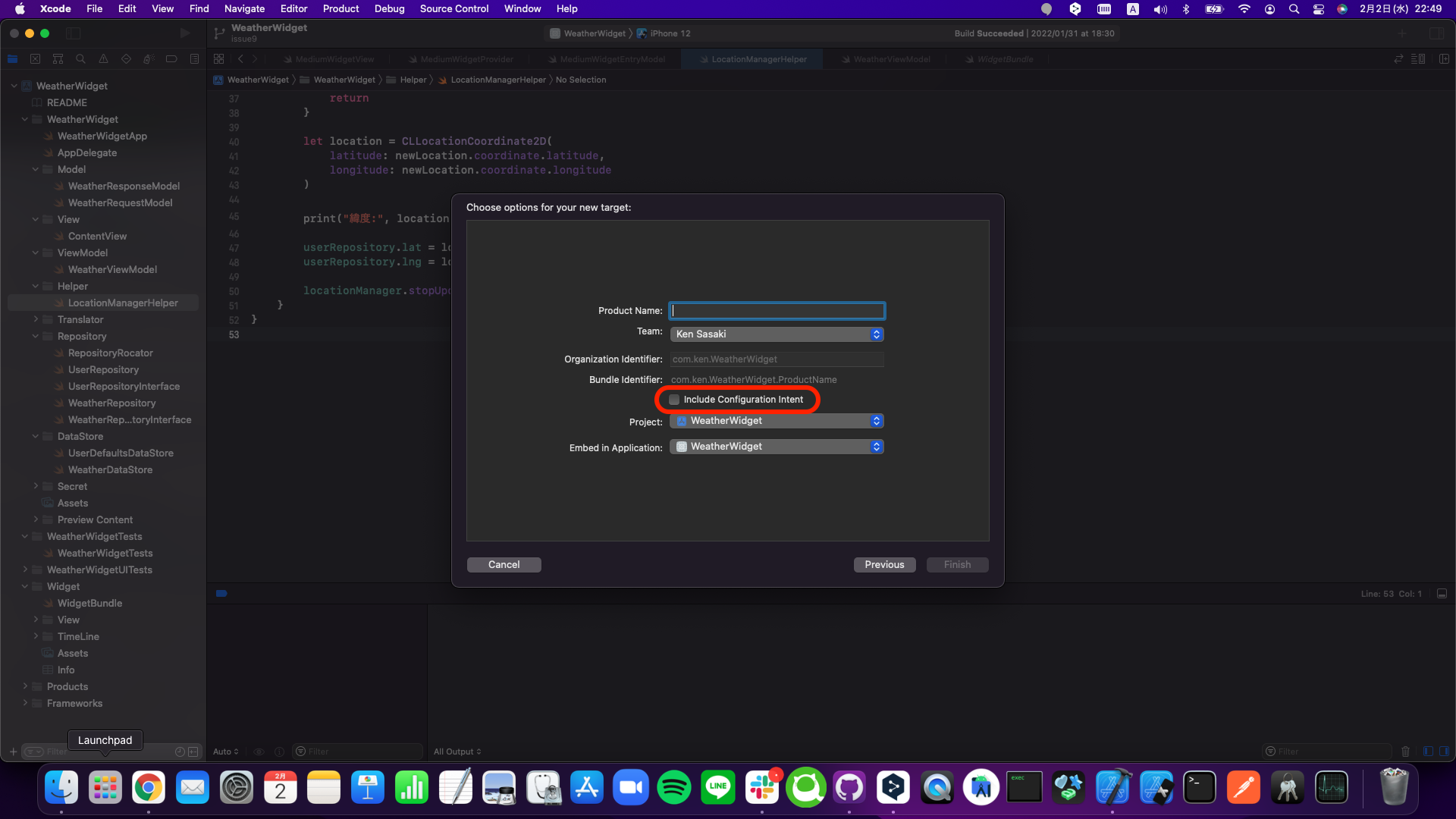Open the Product menu
The height and width of the screenshot is (819, 1456).
click(x=340, y=9)
